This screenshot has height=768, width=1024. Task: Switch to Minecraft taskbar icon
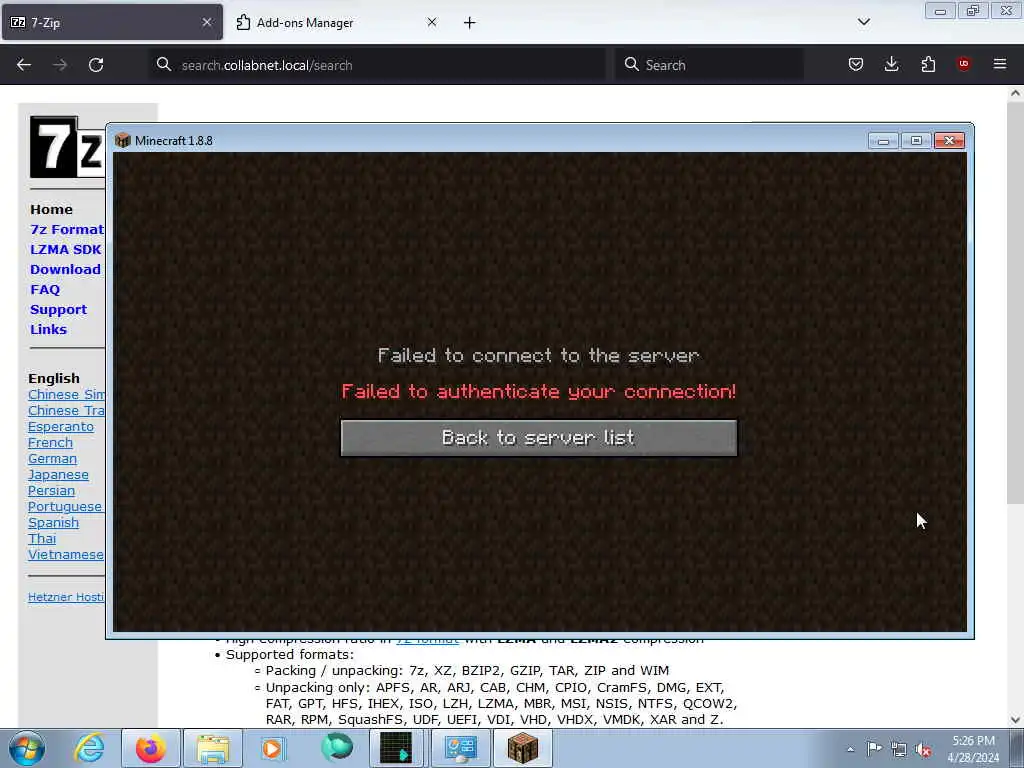[x=522, y=748]
